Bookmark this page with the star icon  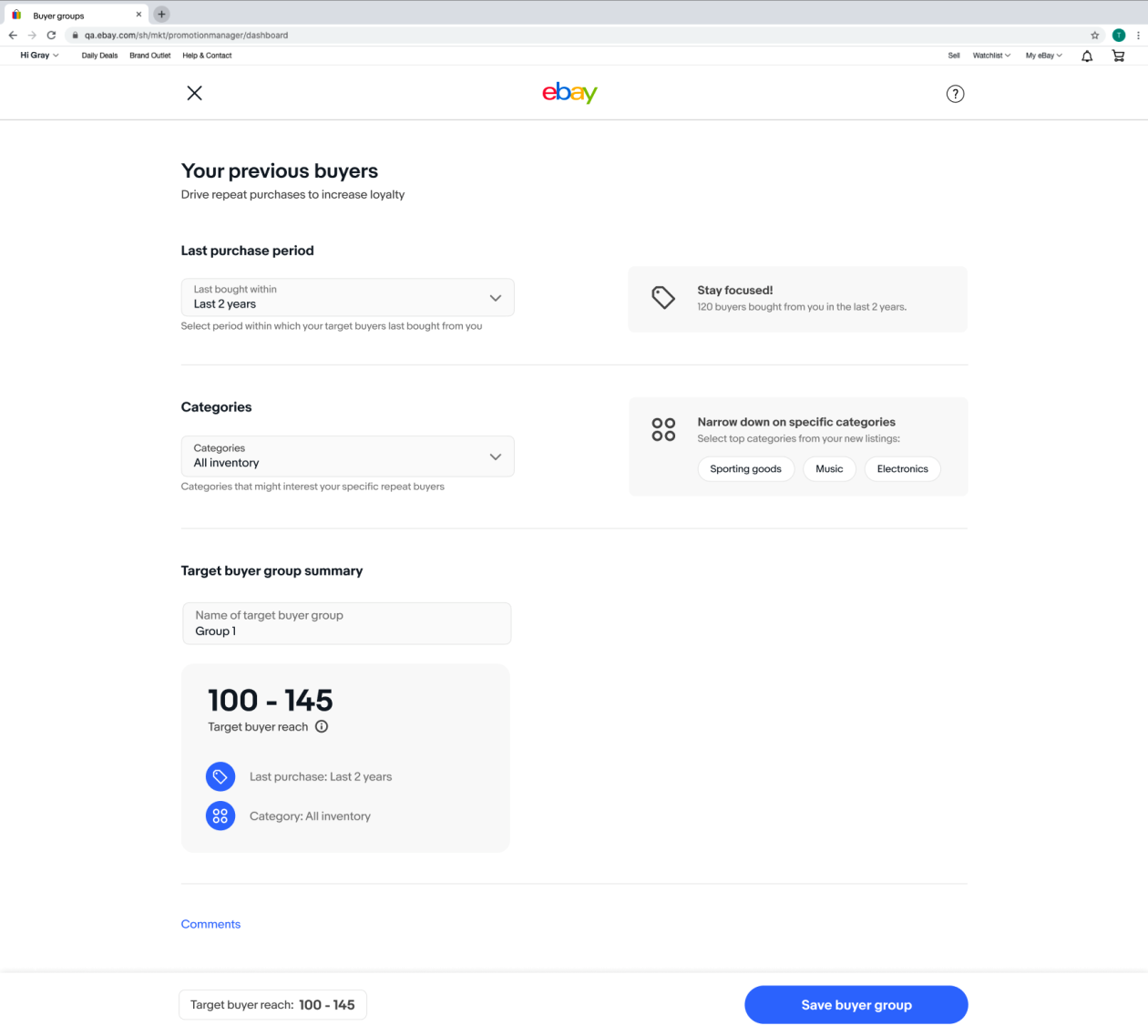click(1094, 36)
